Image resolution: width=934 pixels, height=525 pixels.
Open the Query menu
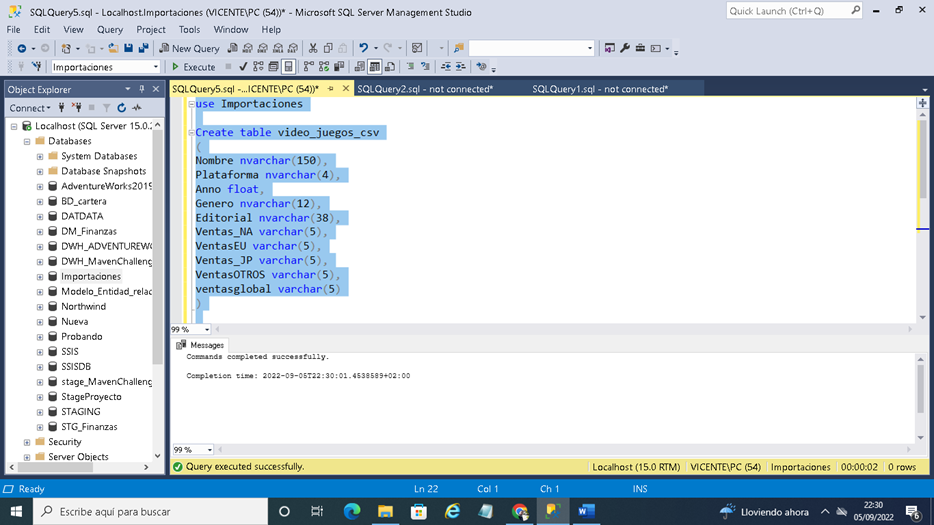(110, 30)
